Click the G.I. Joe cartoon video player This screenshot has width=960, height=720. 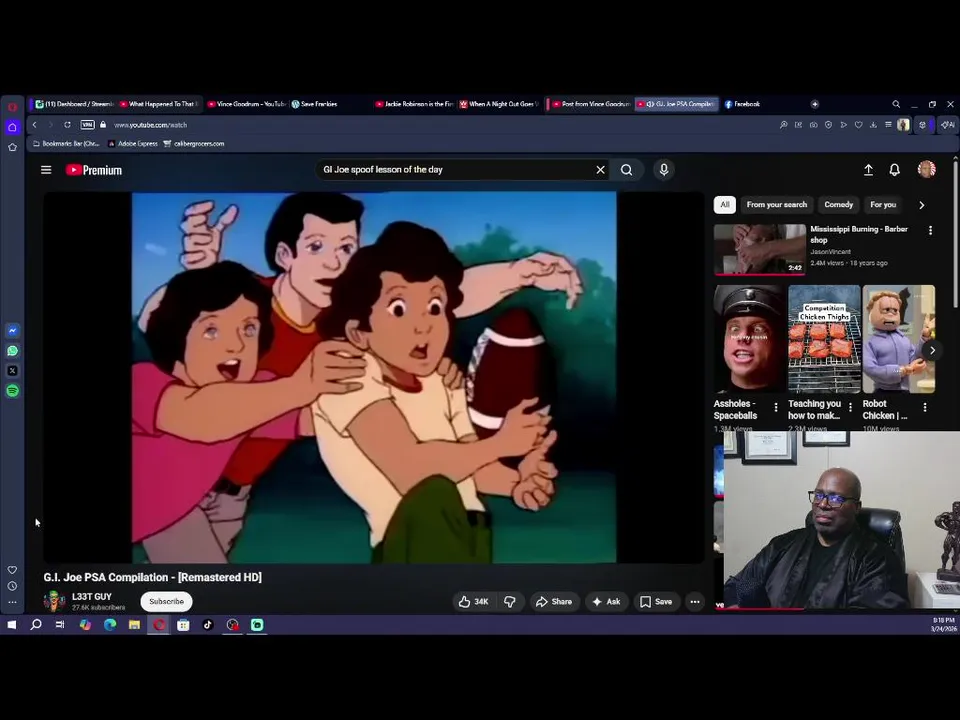(x=373, y=377)
